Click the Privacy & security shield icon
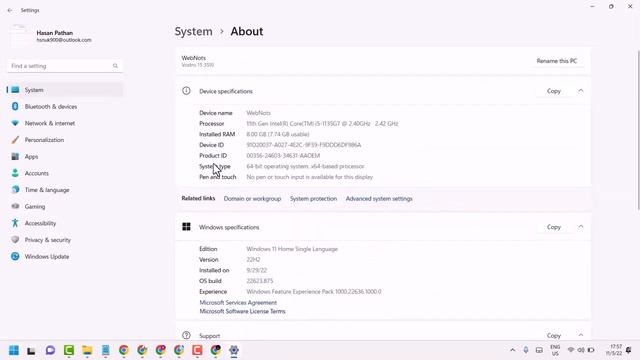Image resolution: width=640 pixels, height=360 pixels. pyautogui.click(x=15, y=240)
